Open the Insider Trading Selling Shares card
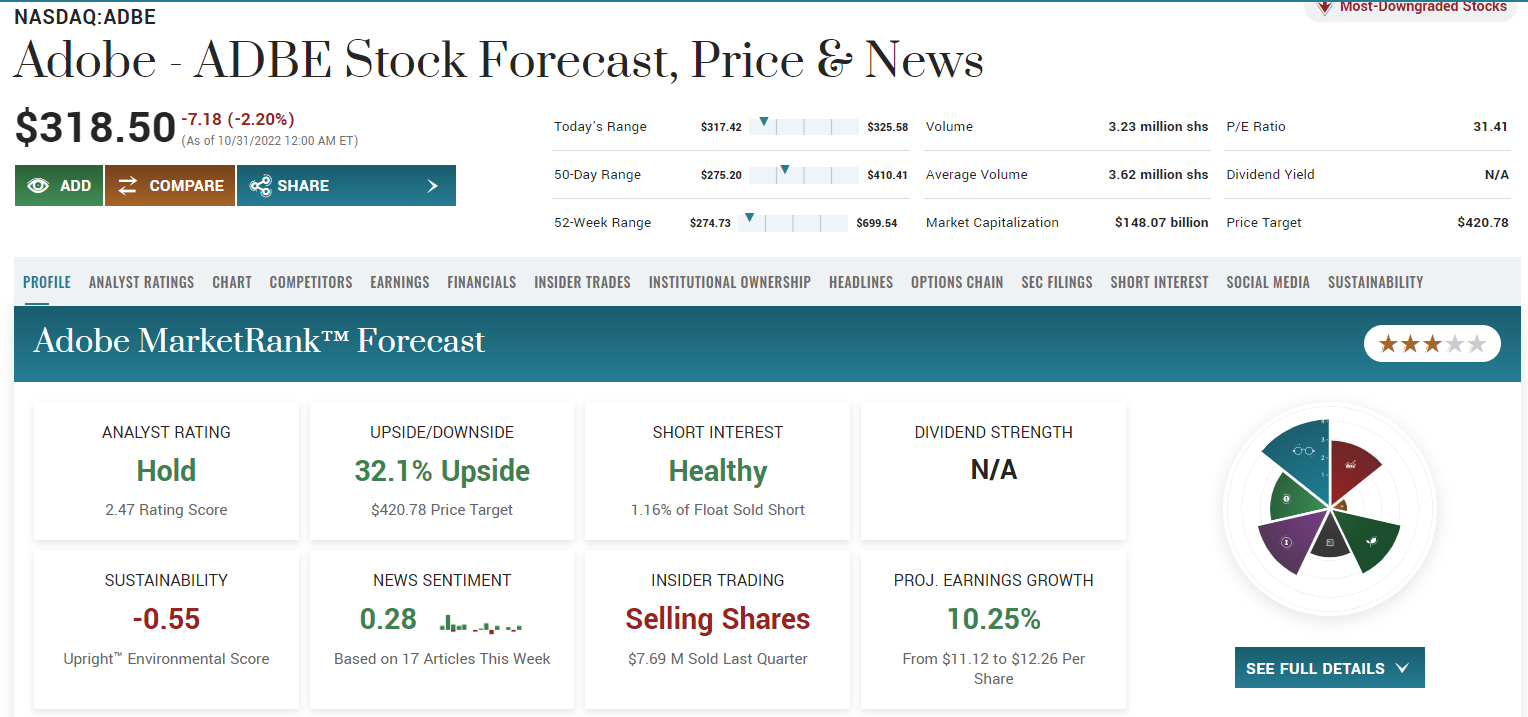The height and width of the screenshot is (717, 1528). [718, 629]
